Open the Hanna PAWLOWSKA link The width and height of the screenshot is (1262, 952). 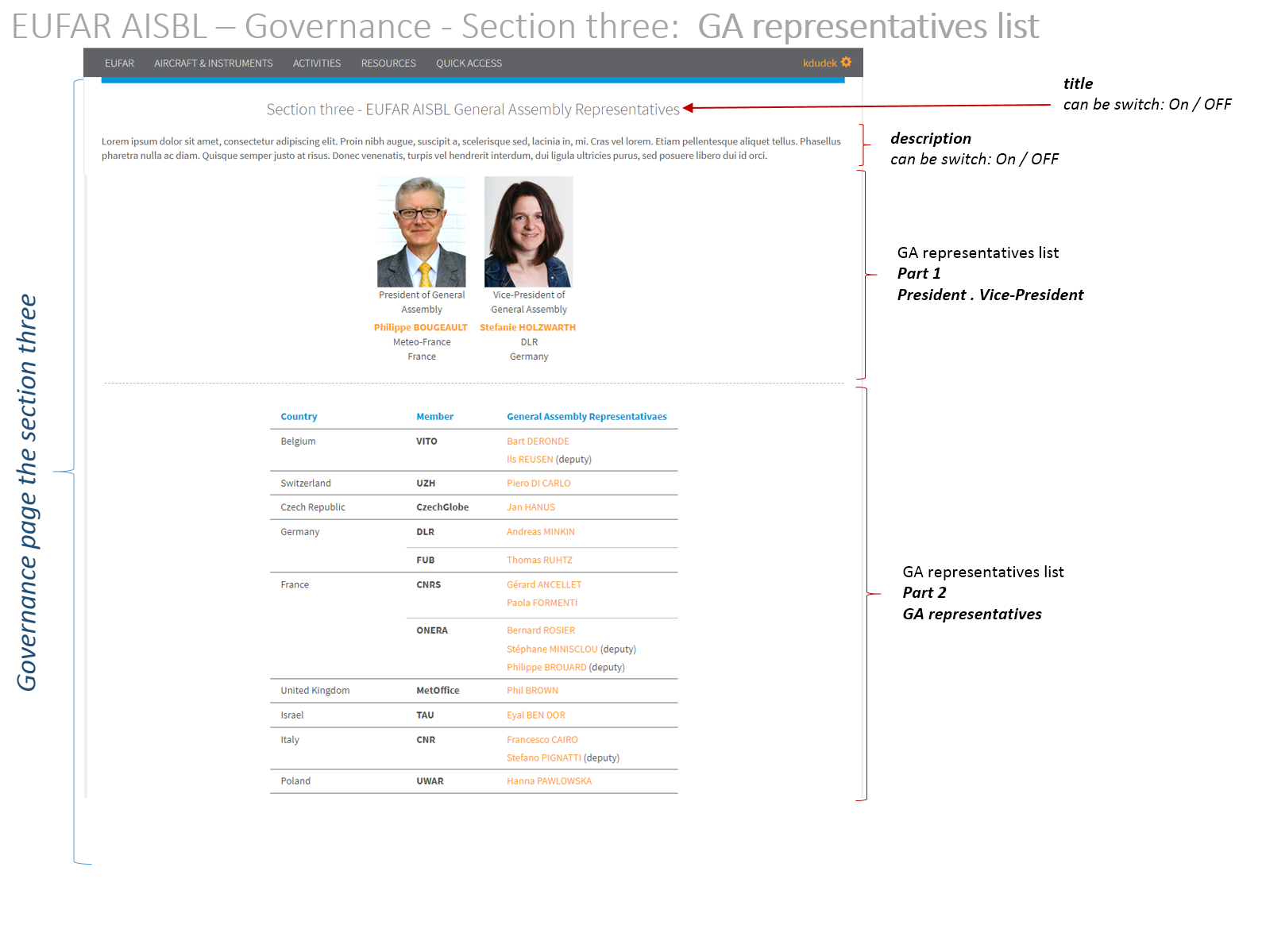tap(549, 781)
